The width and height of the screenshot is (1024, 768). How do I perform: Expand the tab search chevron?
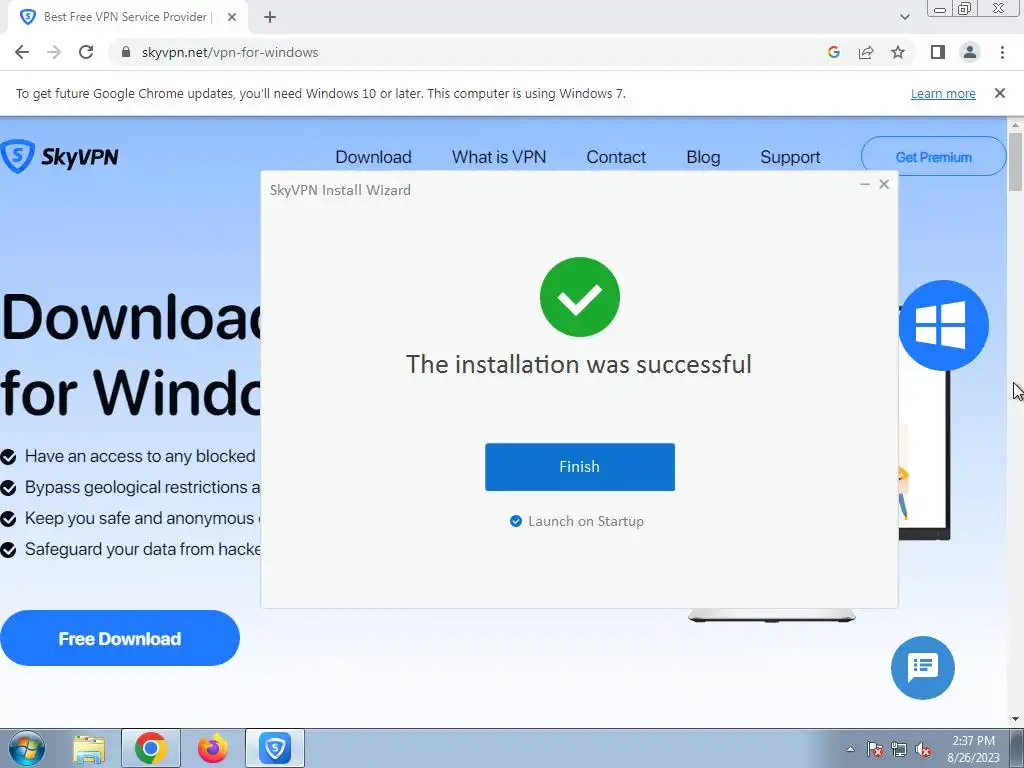point(904,17)
